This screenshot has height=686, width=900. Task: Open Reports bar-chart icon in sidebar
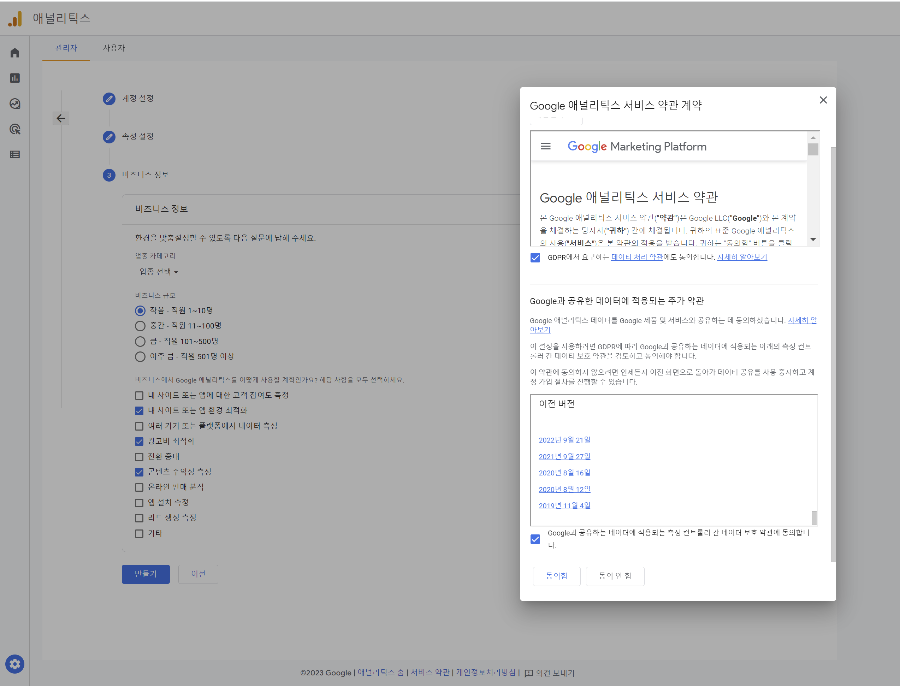tap(15, 78)
